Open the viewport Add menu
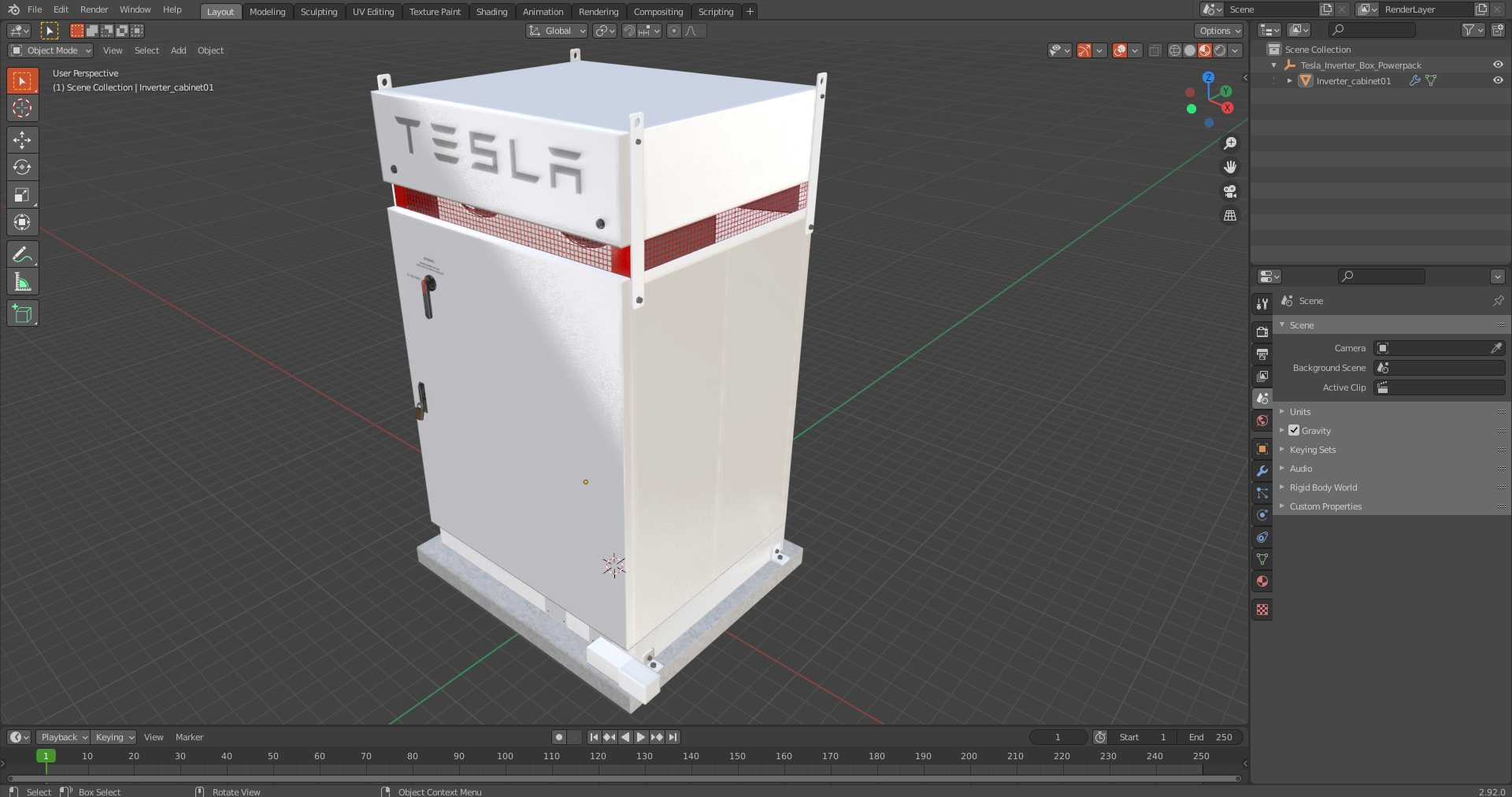The height and width of the screenshot is (797, 1512). click(179, 50)
